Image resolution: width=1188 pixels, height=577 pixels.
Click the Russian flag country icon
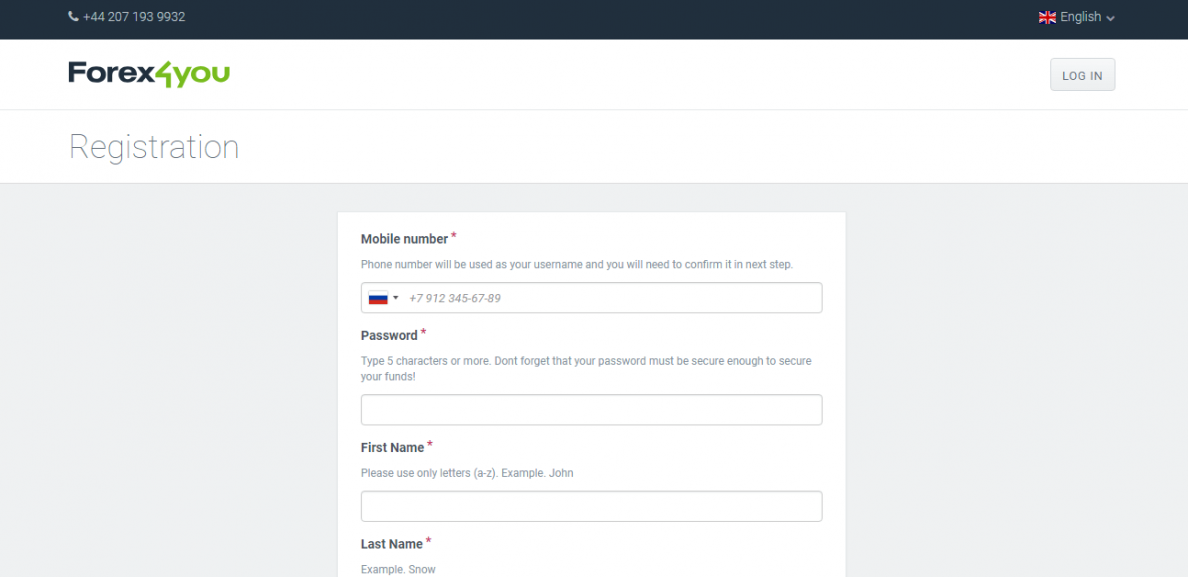(x=378, y=298)
